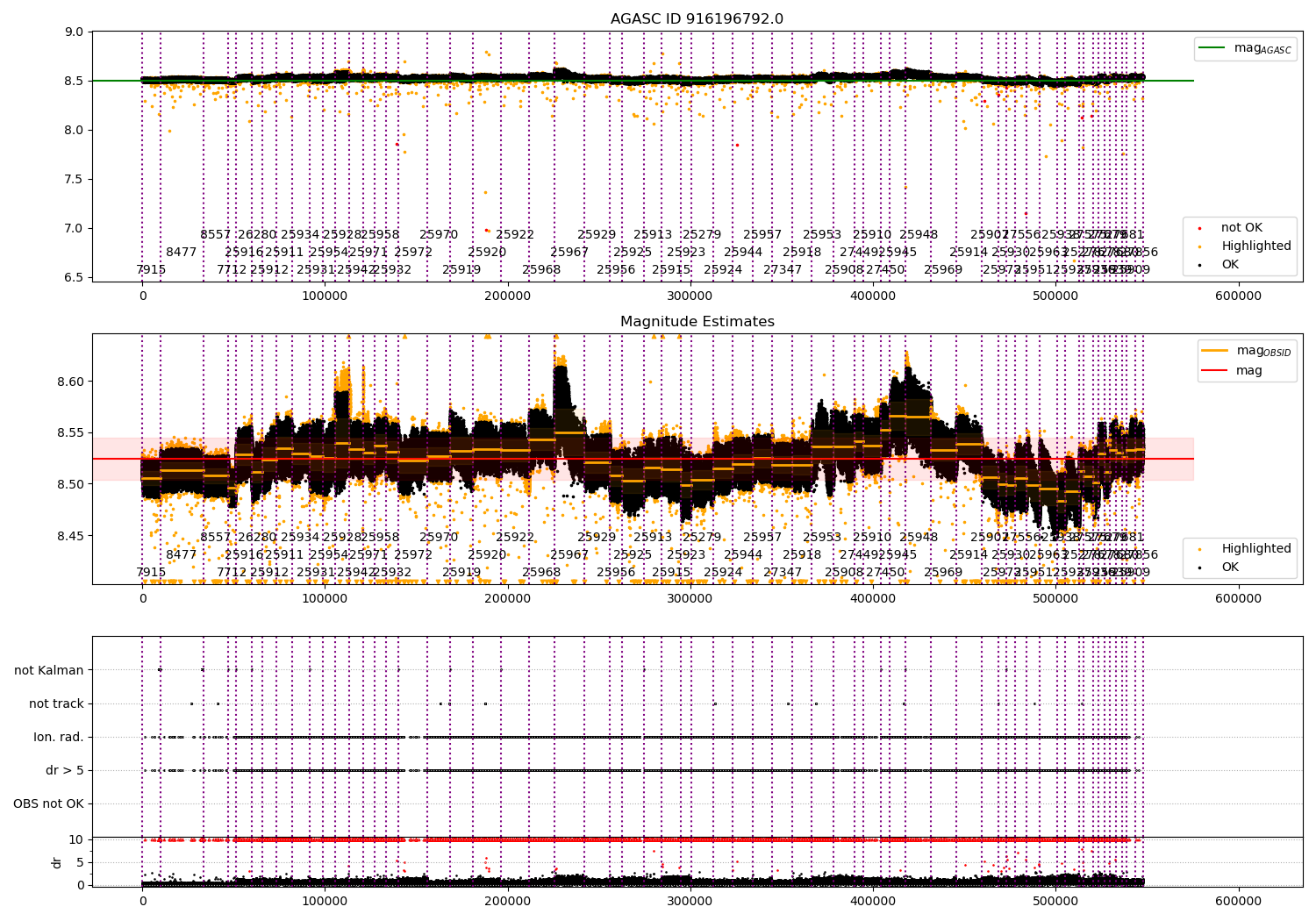
Task: Click obsid label '25948' in top plot
Action: pyautogui.click(x=919, y=235)
